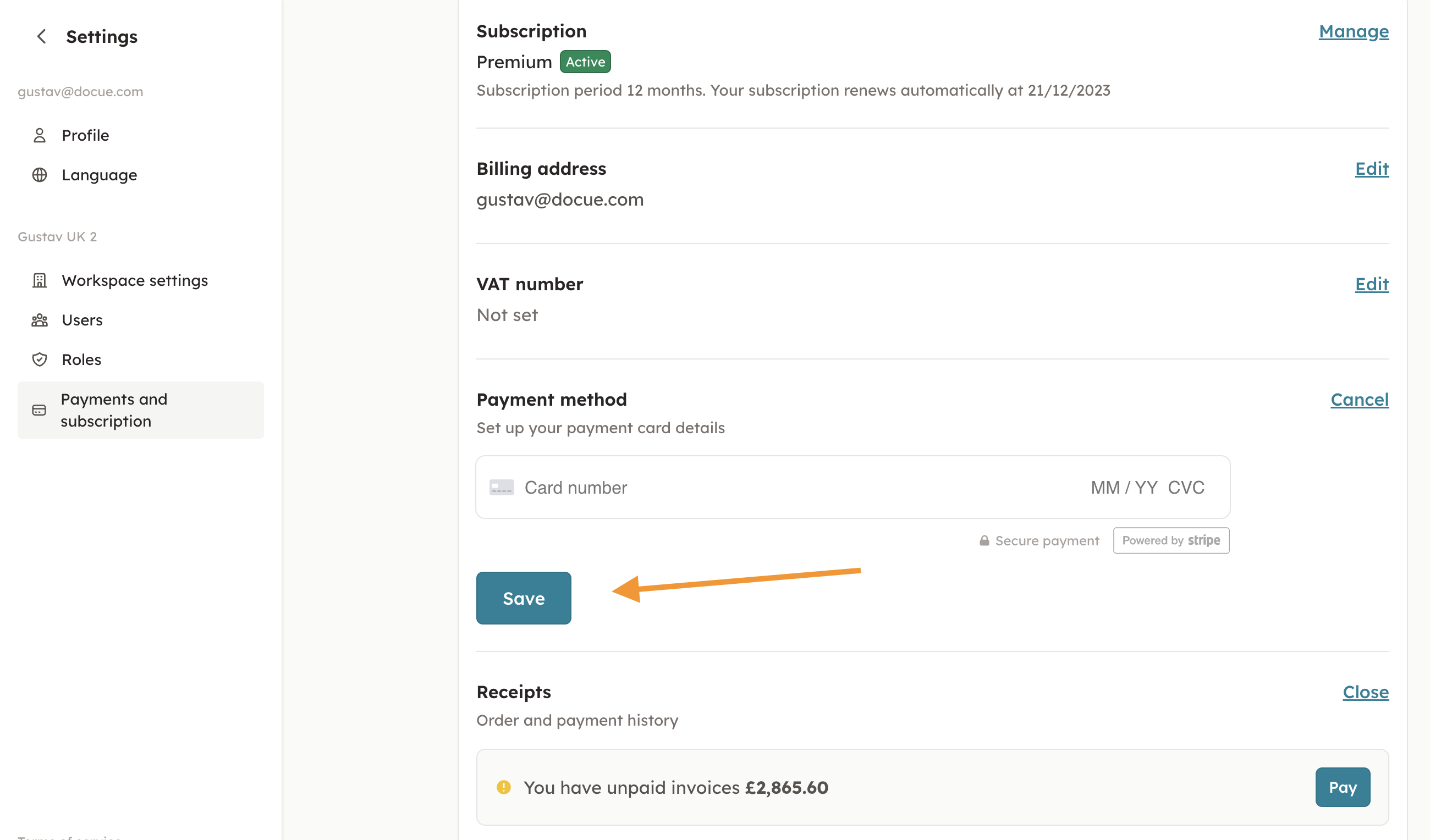Edit the VAT number
The image size is (1430, 840).
point(1371,284)
